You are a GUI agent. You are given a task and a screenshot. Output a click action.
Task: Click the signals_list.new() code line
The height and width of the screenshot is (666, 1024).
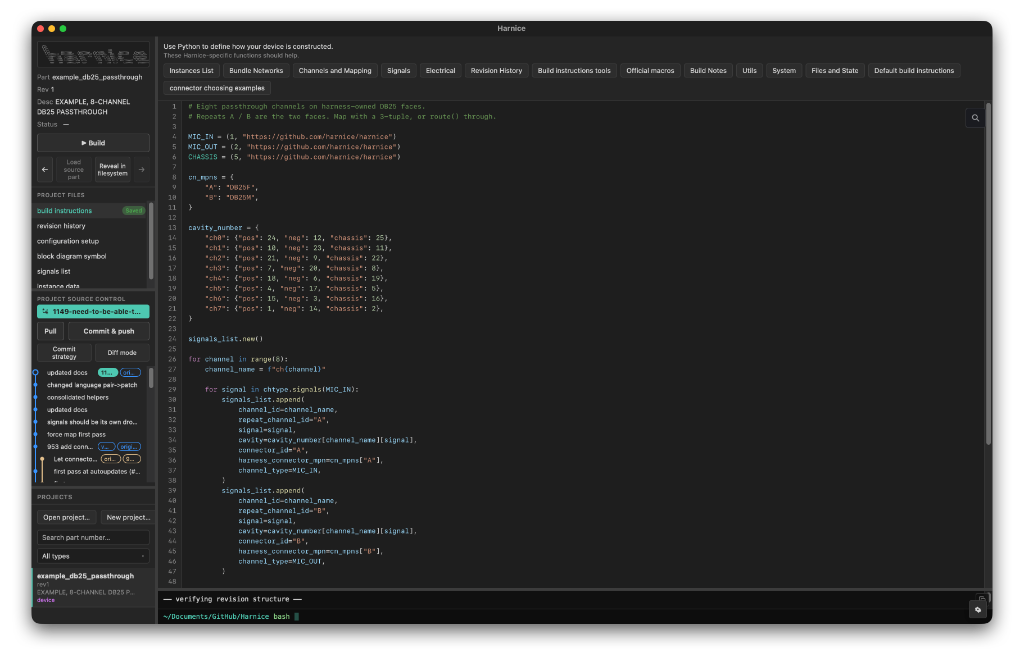(225, 340)
